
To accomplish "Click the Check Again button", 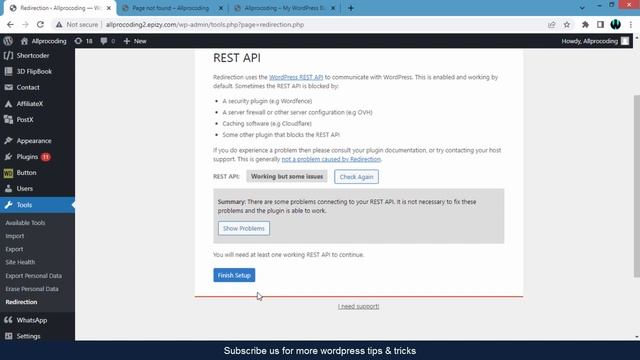I will pyautogui.click(x=356, y=177).
